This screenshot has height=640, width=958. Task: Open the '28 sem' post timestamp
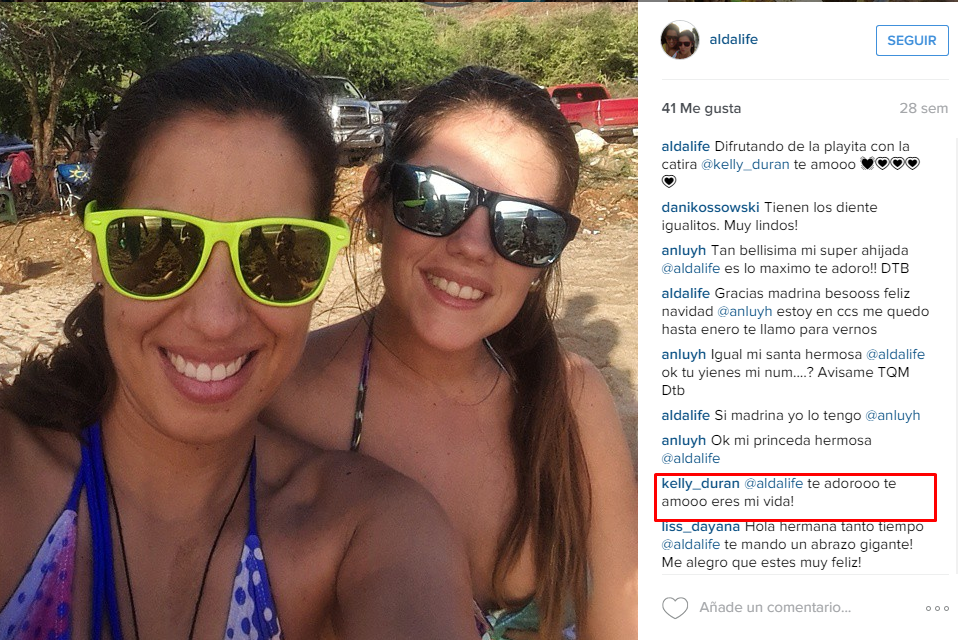pos(923,108)
